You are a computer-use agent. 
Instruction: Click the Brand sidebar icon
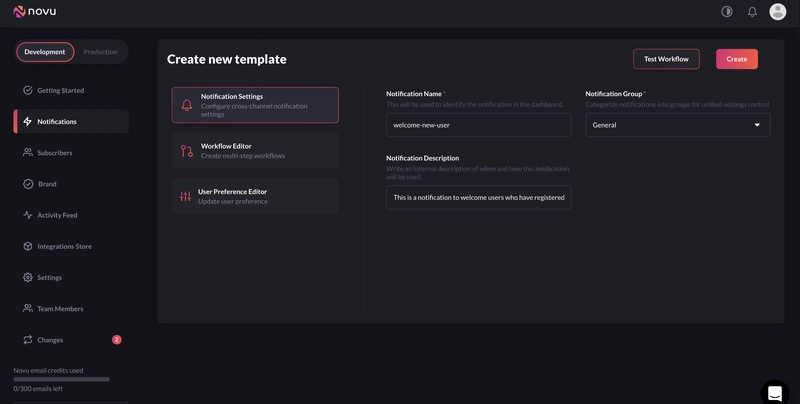click(28, 184)
